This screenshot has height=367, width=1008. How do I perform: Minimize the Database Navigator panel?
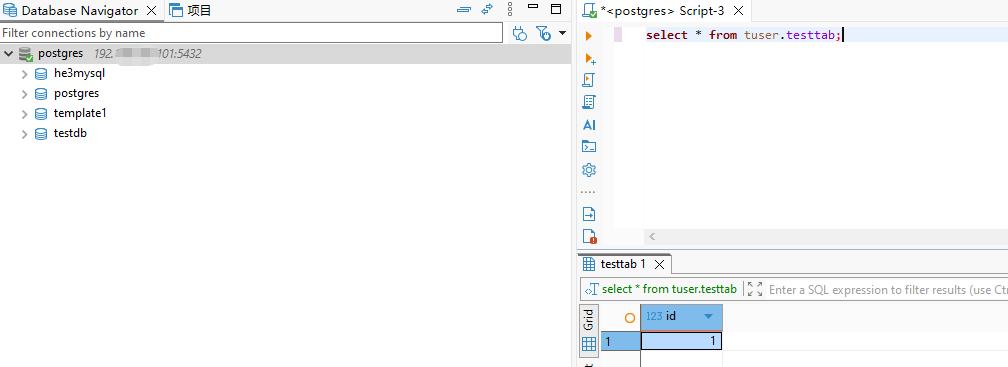click(532, 7)
